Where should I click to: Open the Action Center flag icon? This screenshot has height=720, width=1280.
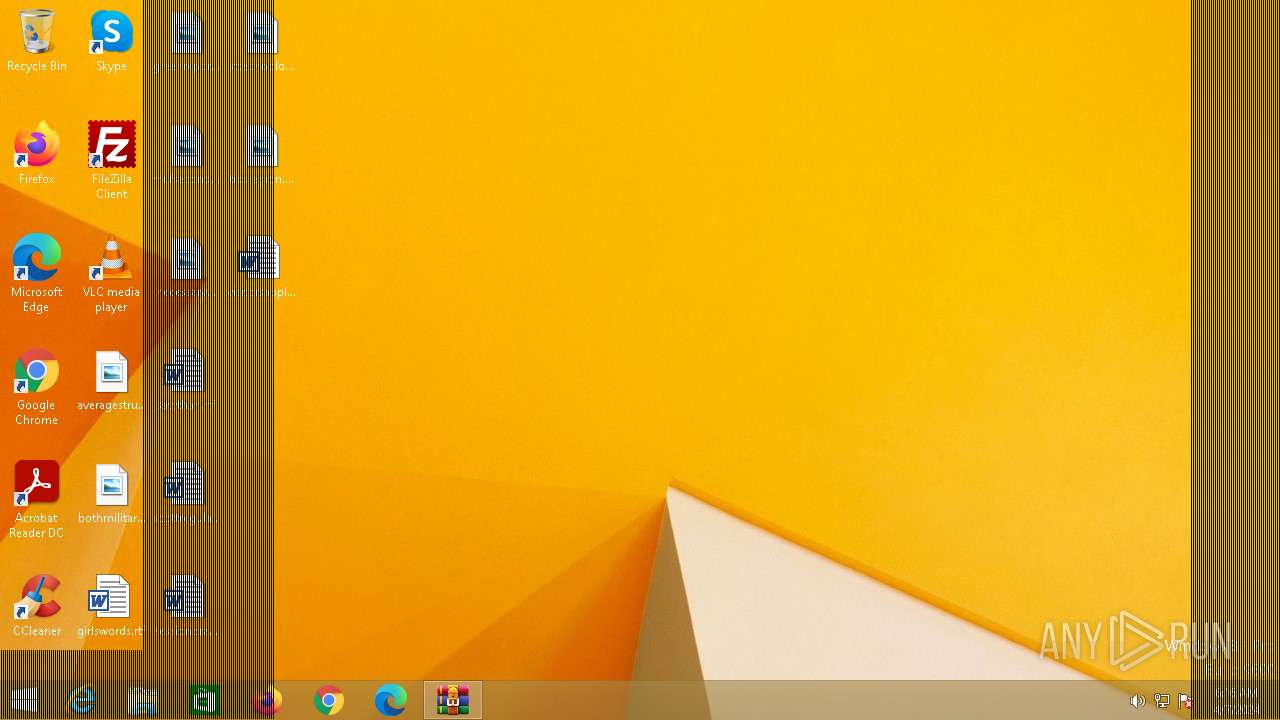click(x=1185, y=701)
